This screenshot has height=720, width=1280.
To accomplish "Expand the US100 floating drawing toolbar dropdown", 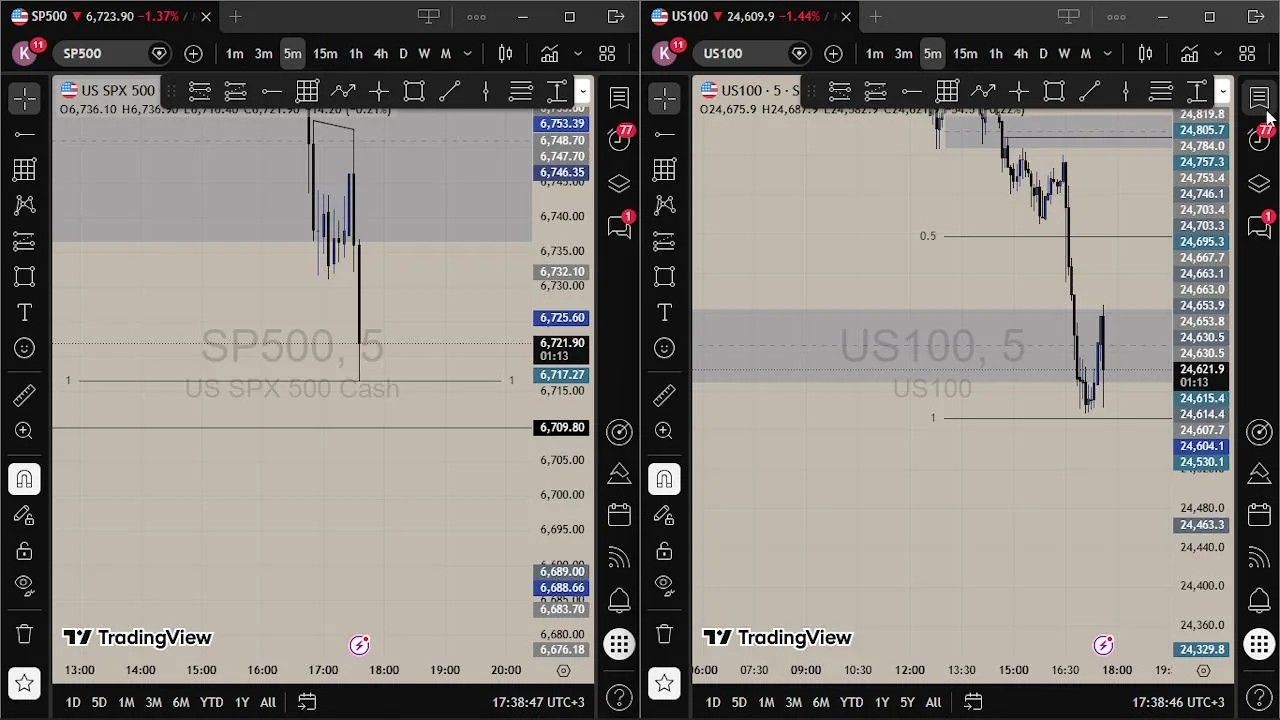I will 1222,92.
